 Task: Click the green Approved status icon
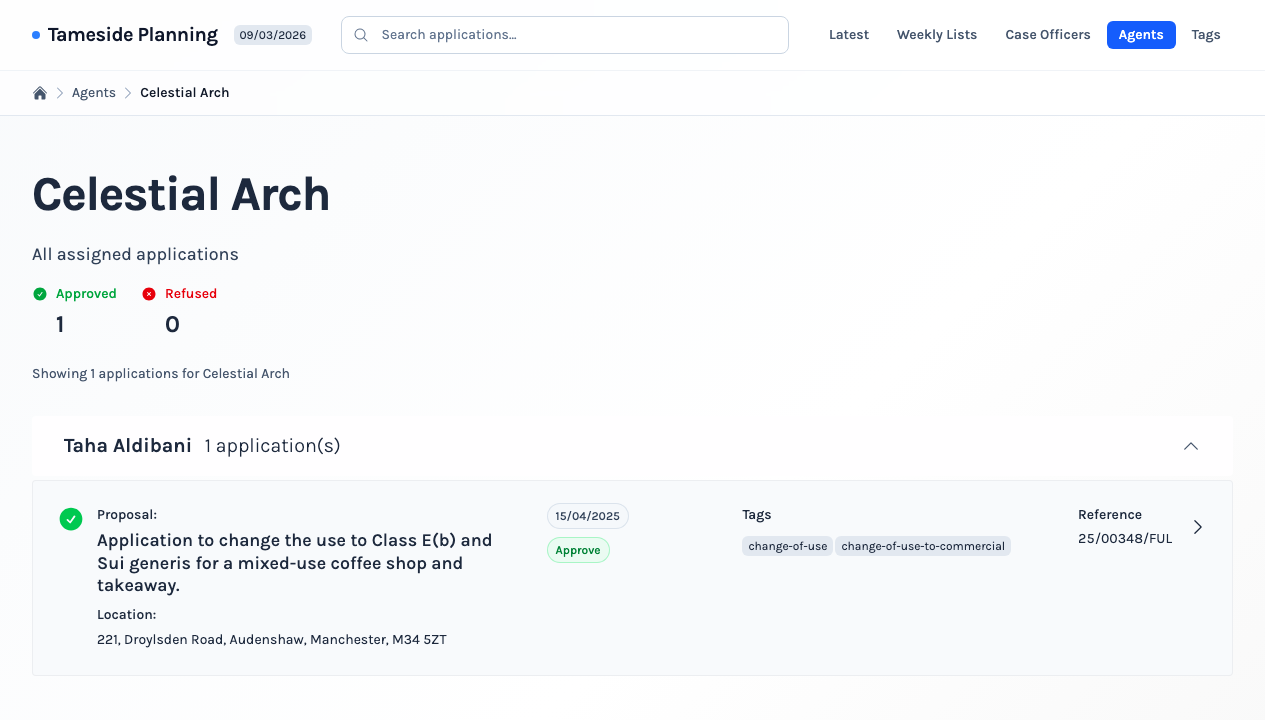[x=40, y=294]
